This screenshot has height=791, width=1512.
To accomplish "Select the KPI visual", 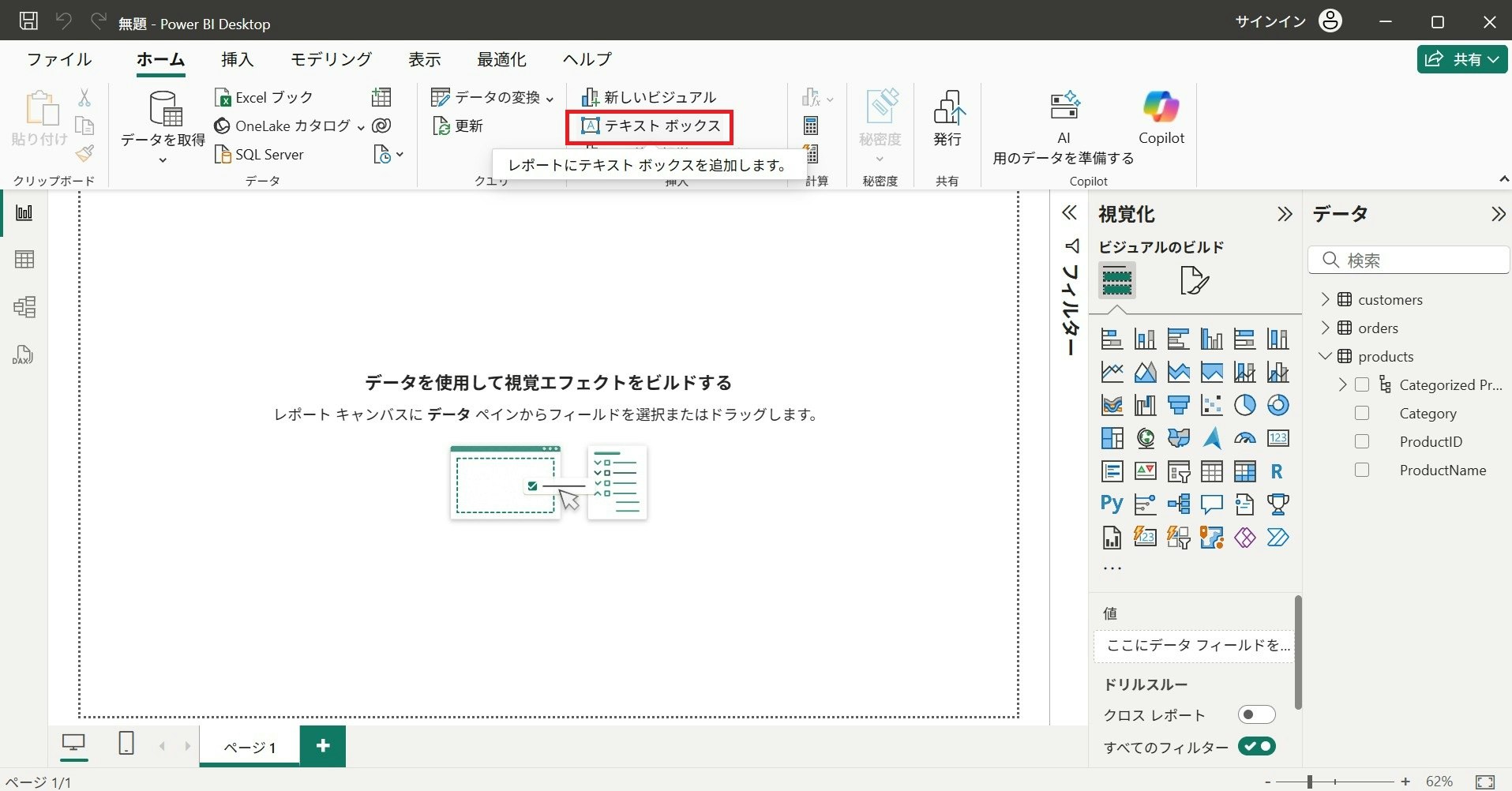I will 1145,471.
